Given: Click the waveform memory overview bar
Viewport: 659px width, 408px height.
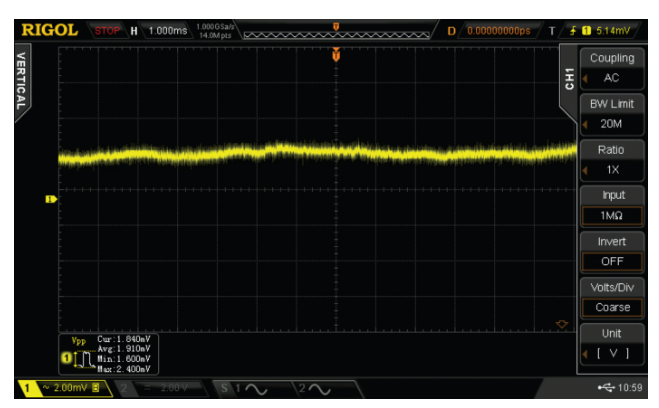Looking at the screenshot, I should point(336,35).
